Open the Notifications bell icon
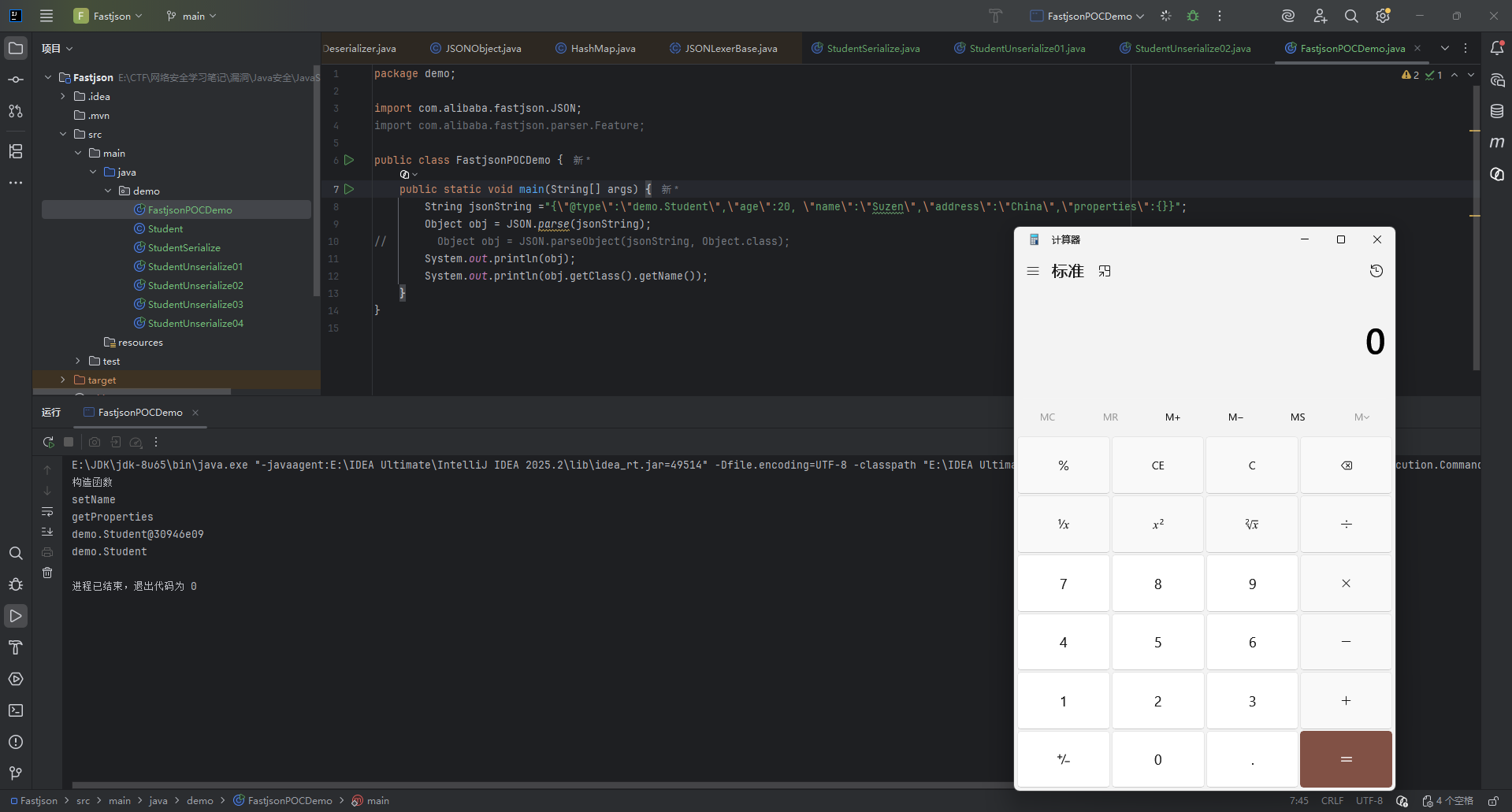Viewport: 1512px width, 812px height. point(1497,48)
